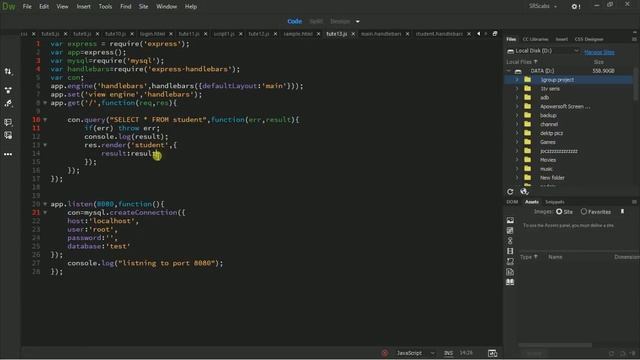Switch to Split view
640x360 pixels.
point(316,21)
